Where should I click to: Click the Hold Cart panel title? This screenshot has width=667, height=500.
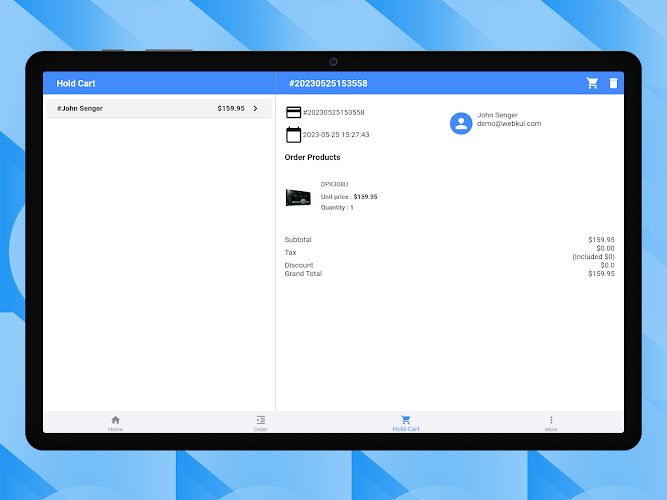(x=76, y=83)
